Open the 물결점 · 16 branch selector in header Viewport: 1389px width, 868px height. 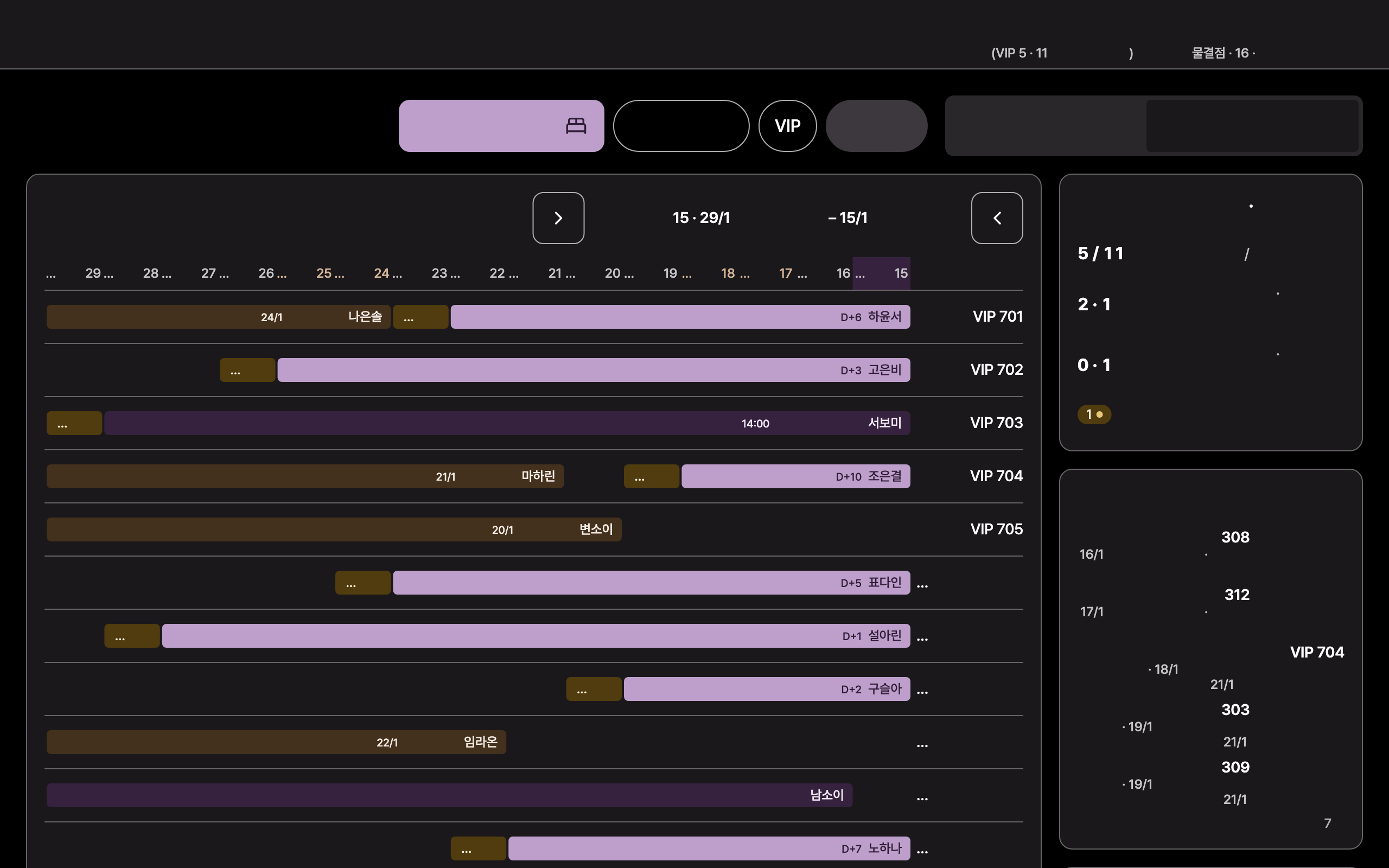click(1223, 53)
